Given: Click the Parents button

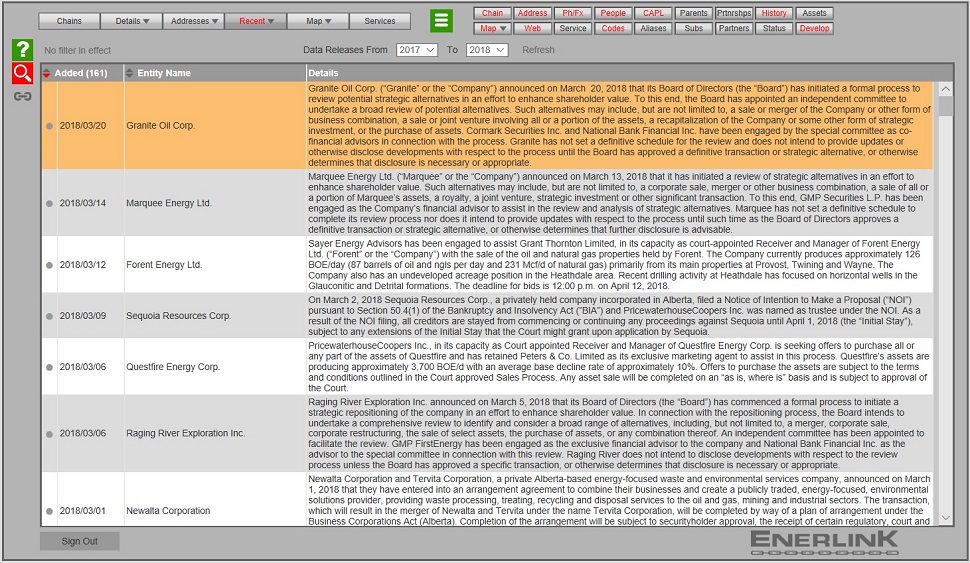Looking at the screenshot, I should tap(693, 13).
